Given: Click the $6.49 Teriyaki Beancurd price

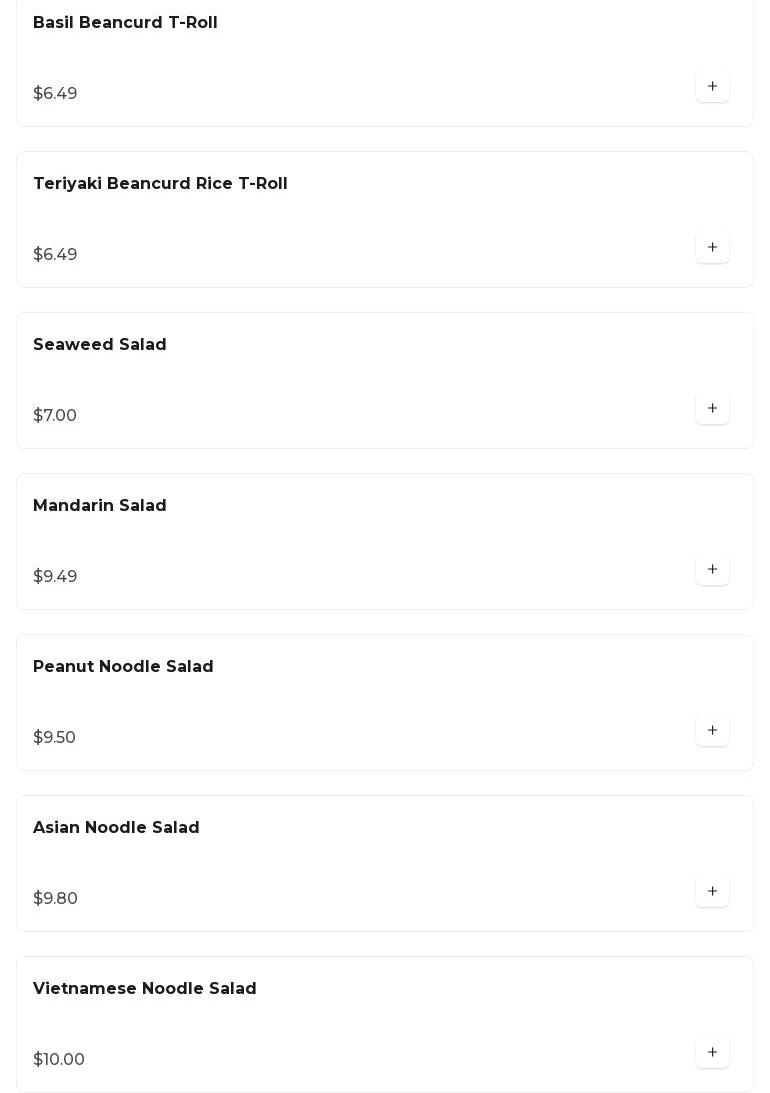Looking at the screenshot, I should 55,254.
